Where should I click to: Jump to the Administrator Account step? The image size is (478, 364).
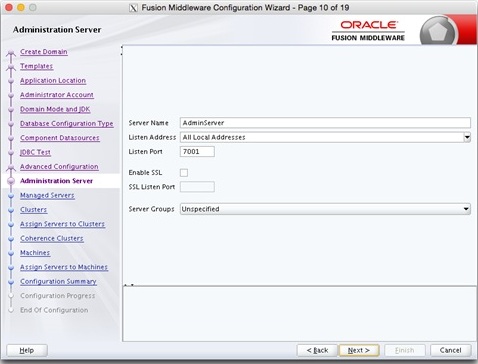click(x=57, y=95)
